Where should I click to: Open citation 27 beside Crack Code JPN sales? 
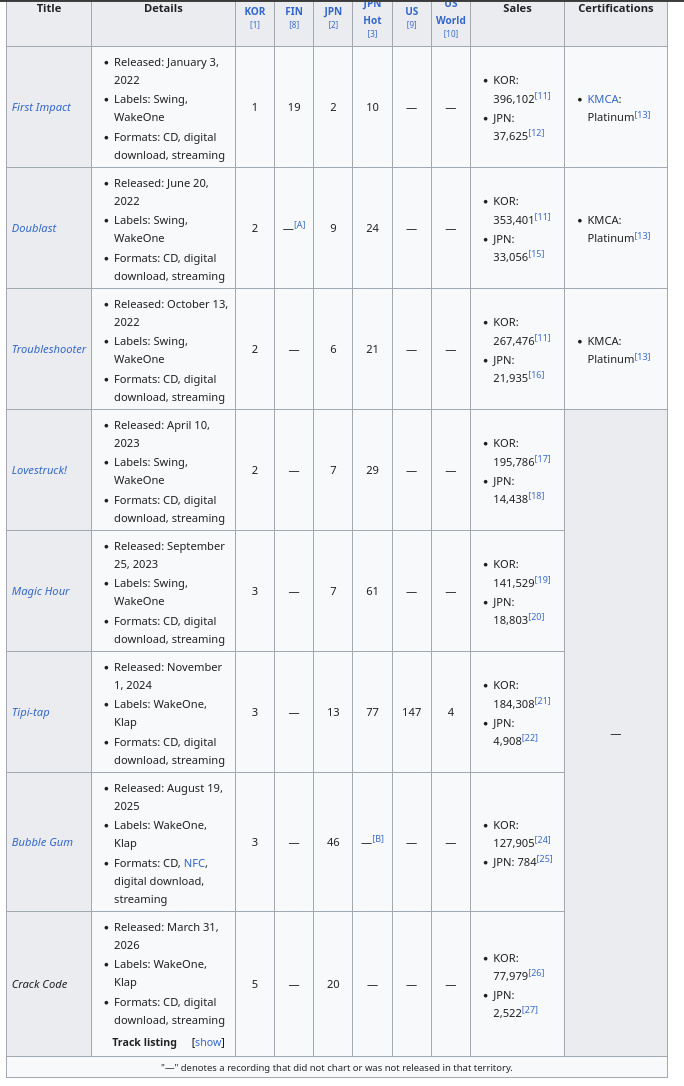(x=530, y=1010)
